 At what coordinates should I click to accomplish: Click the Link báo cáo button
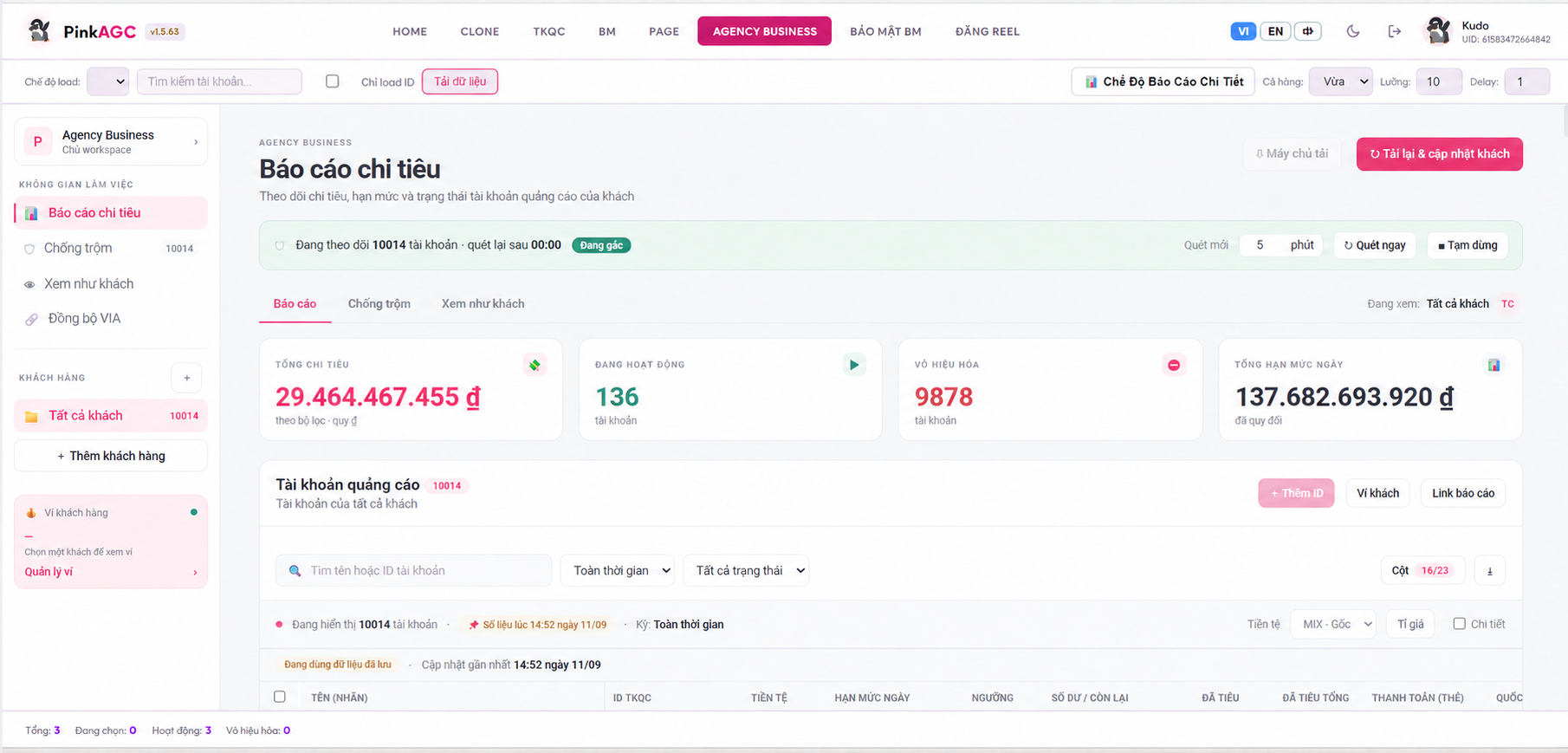click(1462, 493)
